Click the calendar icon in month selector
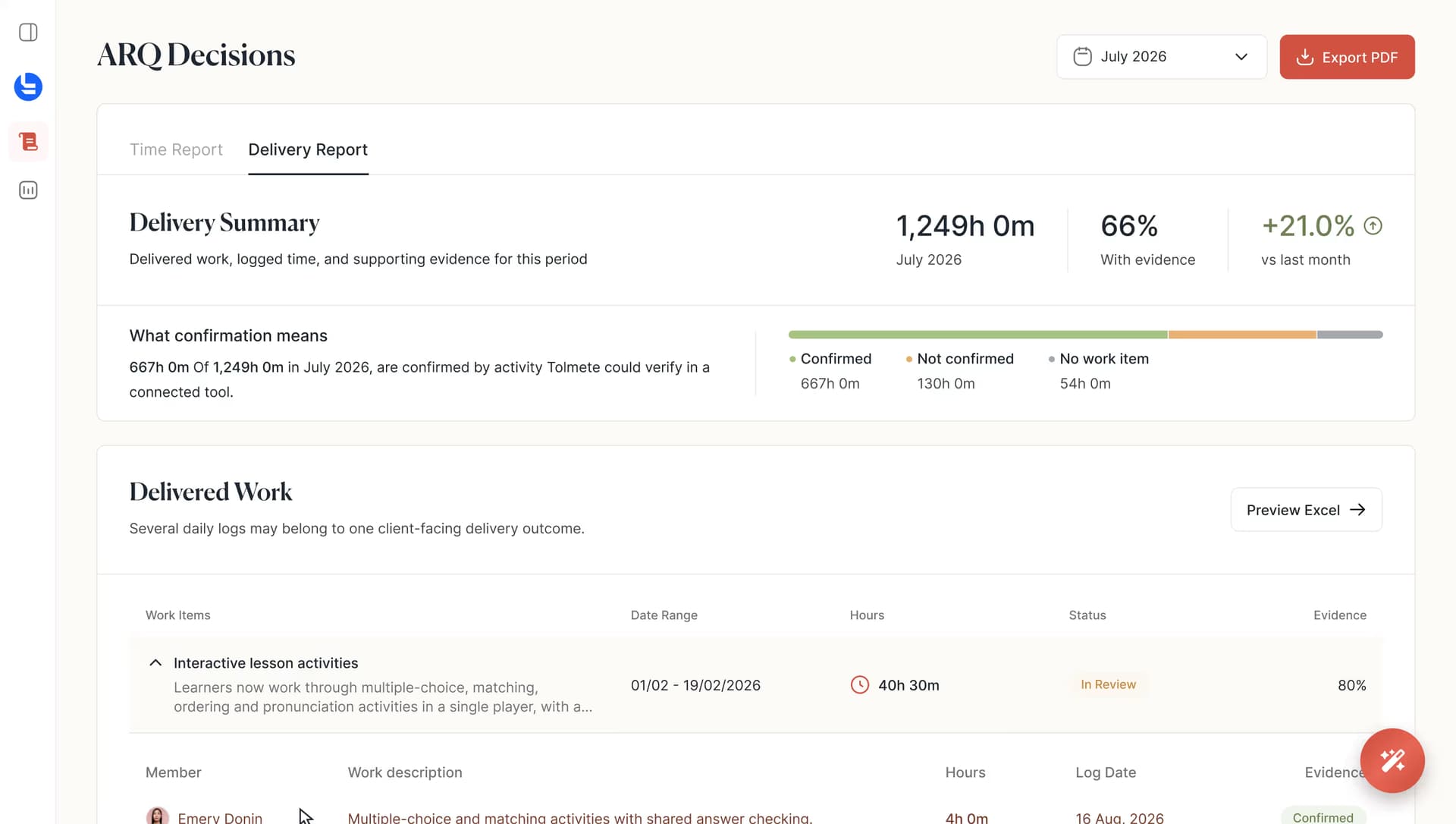Viewport: 1456px width, 824px height. click(1082, 57)
